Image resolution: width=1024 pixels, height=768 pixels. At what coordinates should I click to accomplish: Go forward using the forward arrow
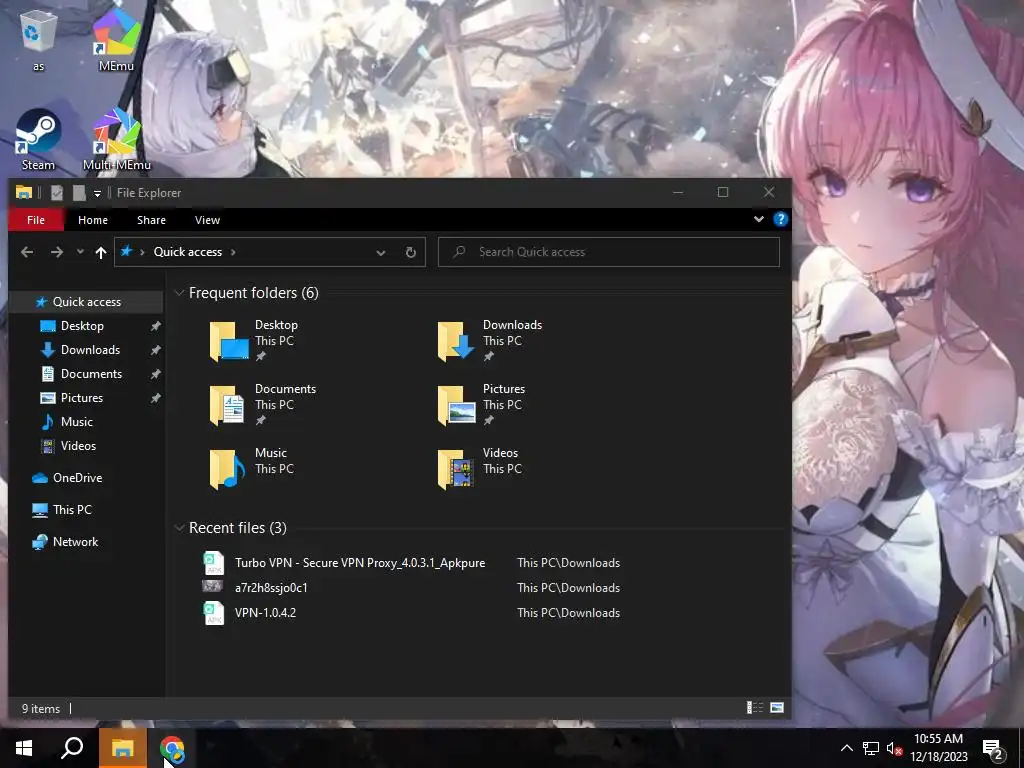(x=57, y=252)
